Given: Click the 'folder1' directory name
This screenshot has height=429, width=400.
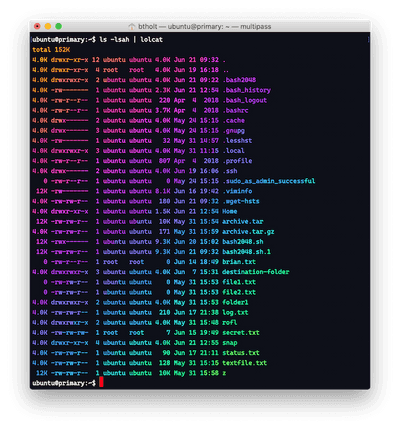Looking at the screenshot, I should (235, 302).
